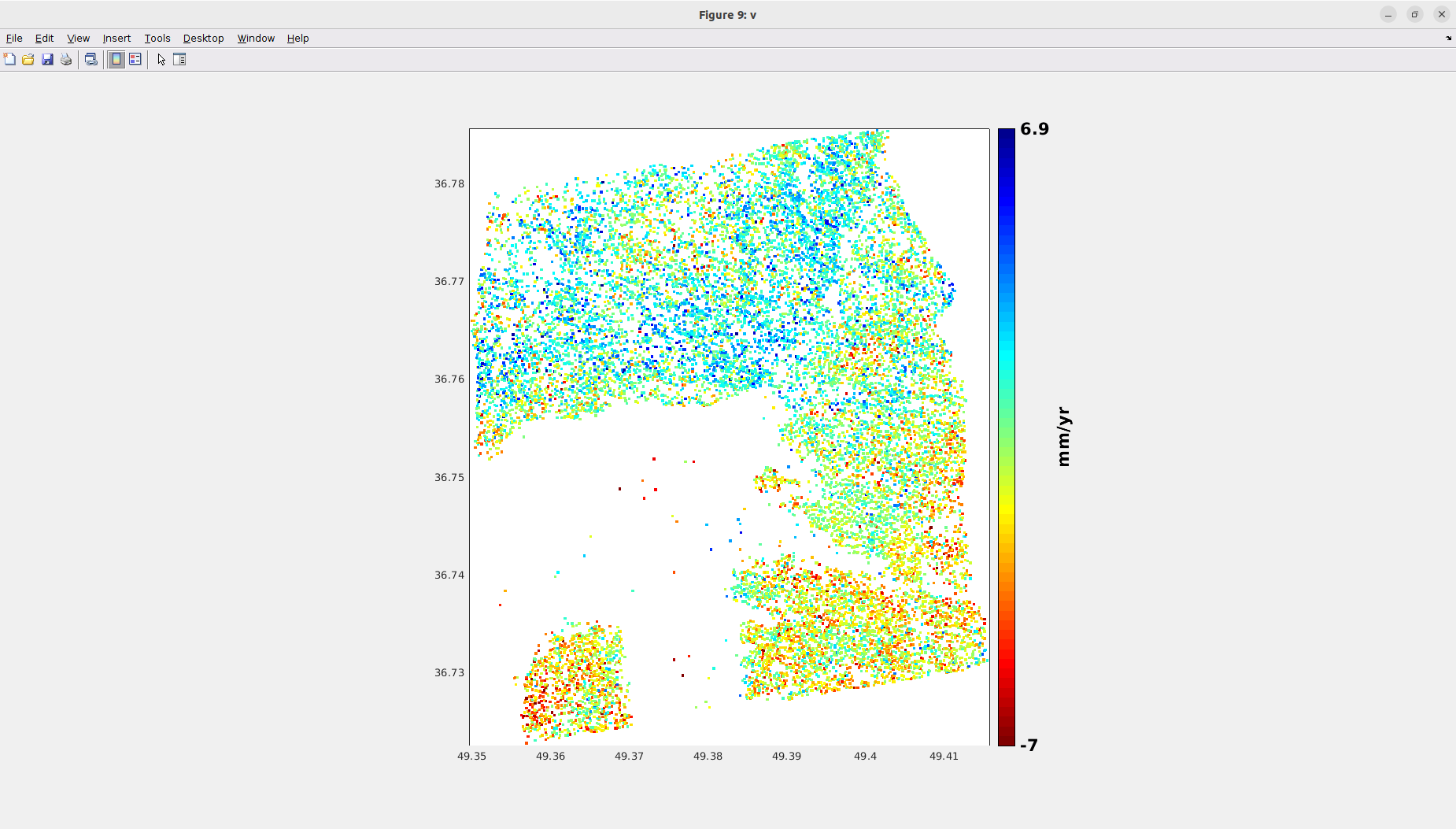Open the Edit menu
The image size is (1456, 829).
point(44,38)
